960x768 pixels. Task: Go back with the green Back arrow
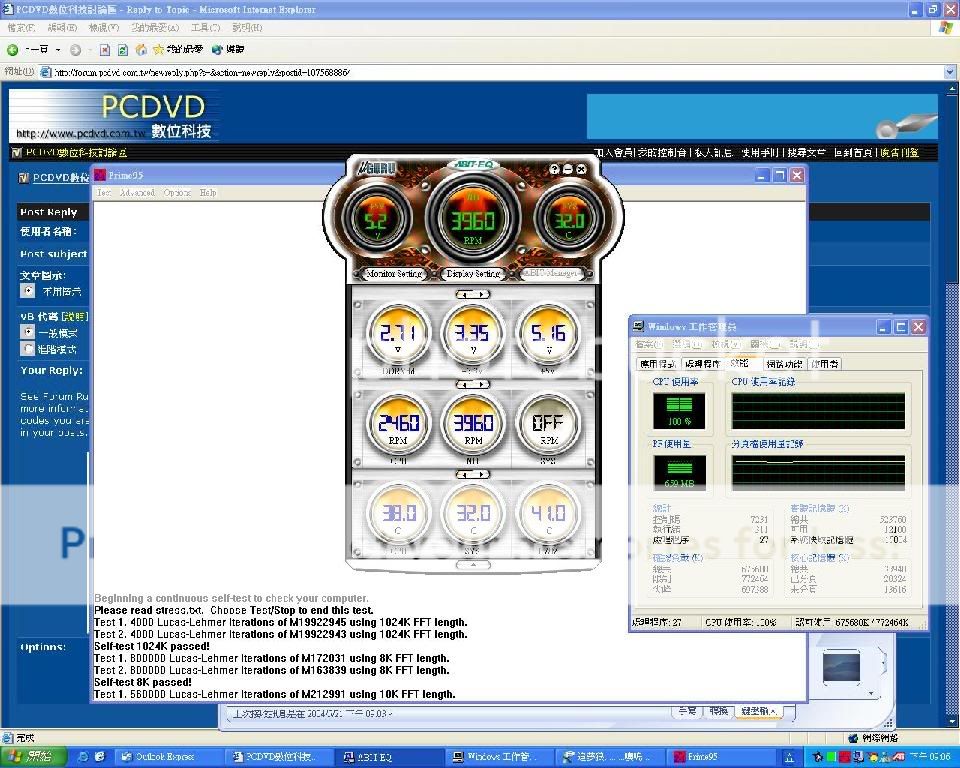tap(12, 50)
